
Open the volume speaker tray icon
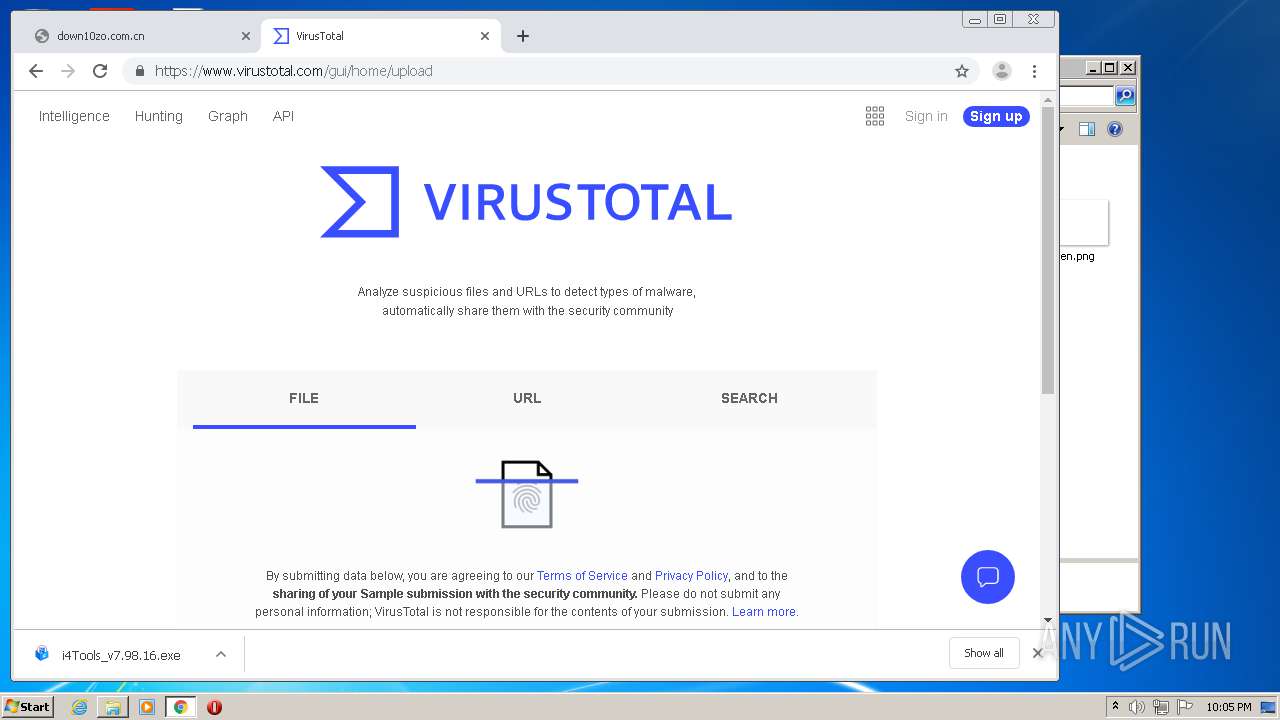click(1137, 707)
